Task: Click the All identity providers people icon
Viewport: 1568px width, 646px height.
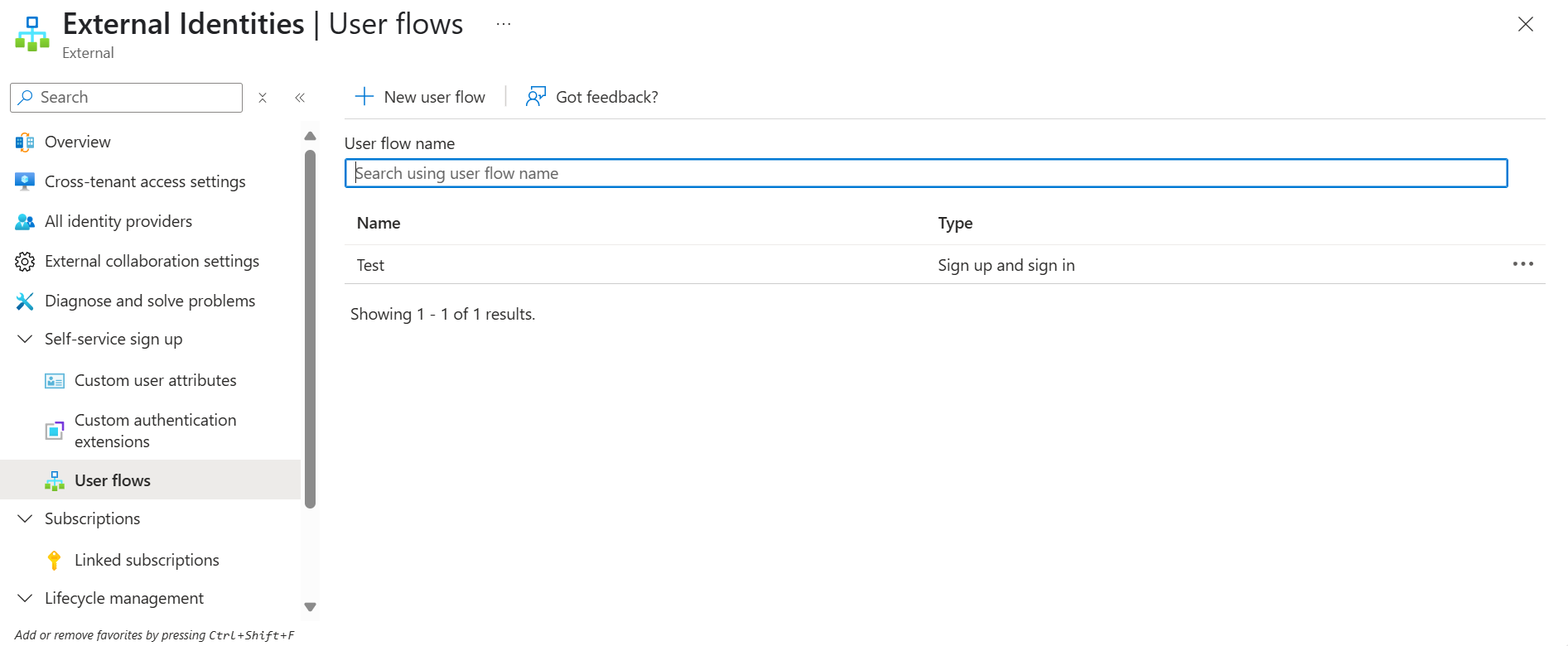Action: click(25, 222)
